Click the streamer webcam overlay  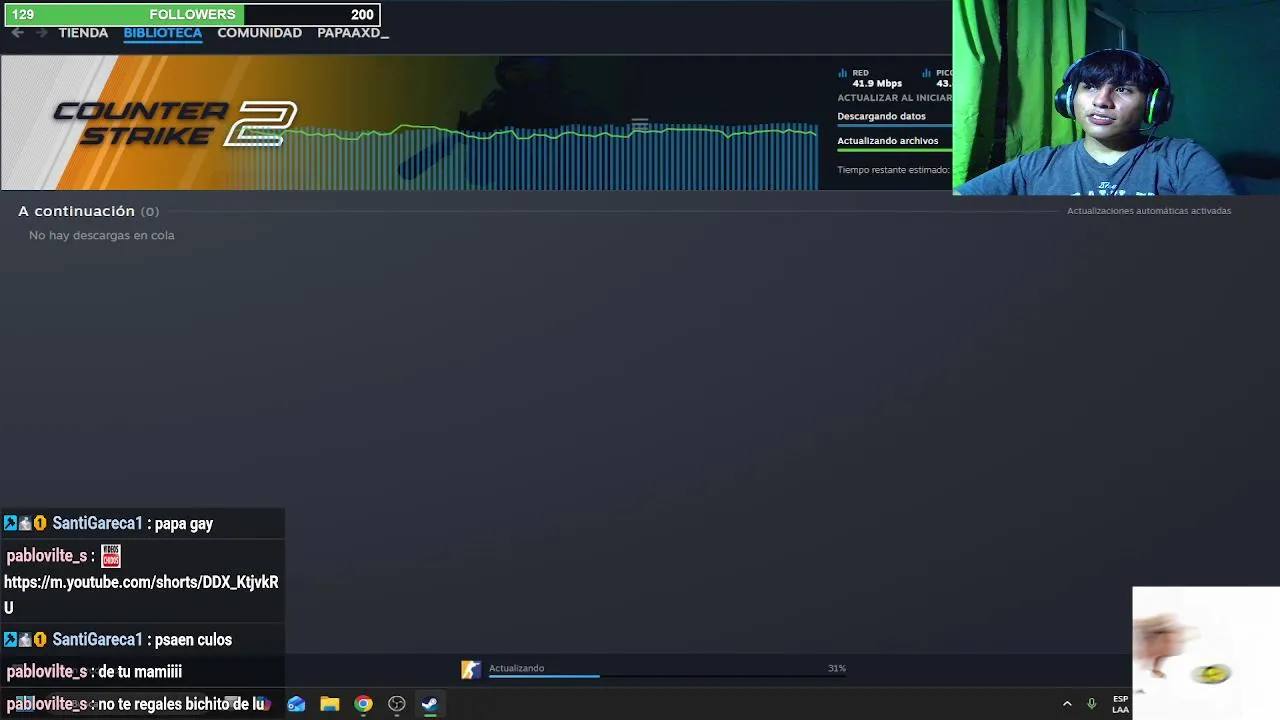[1116, 97]
